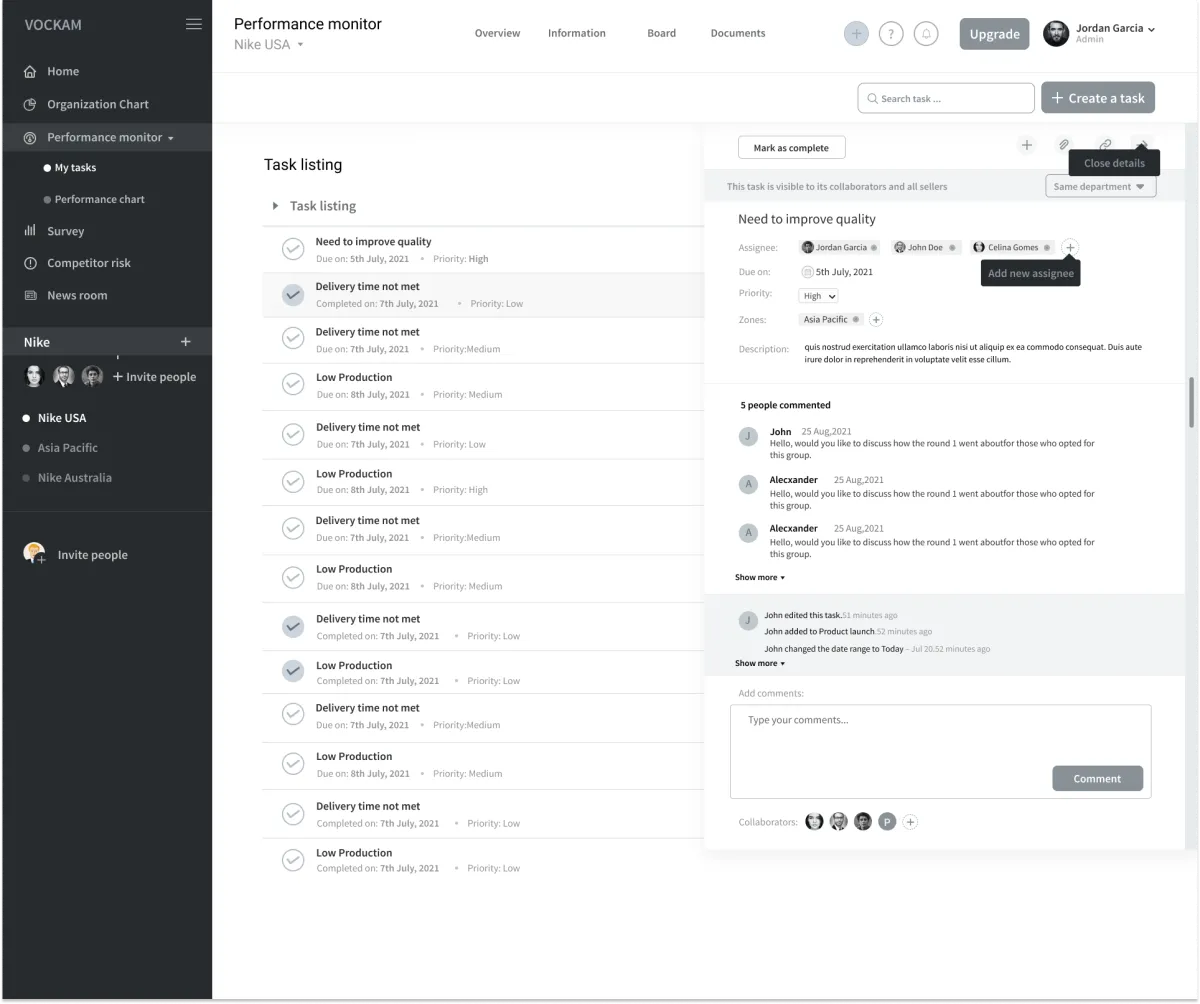Change Priority High dropdown

(818, 296)
